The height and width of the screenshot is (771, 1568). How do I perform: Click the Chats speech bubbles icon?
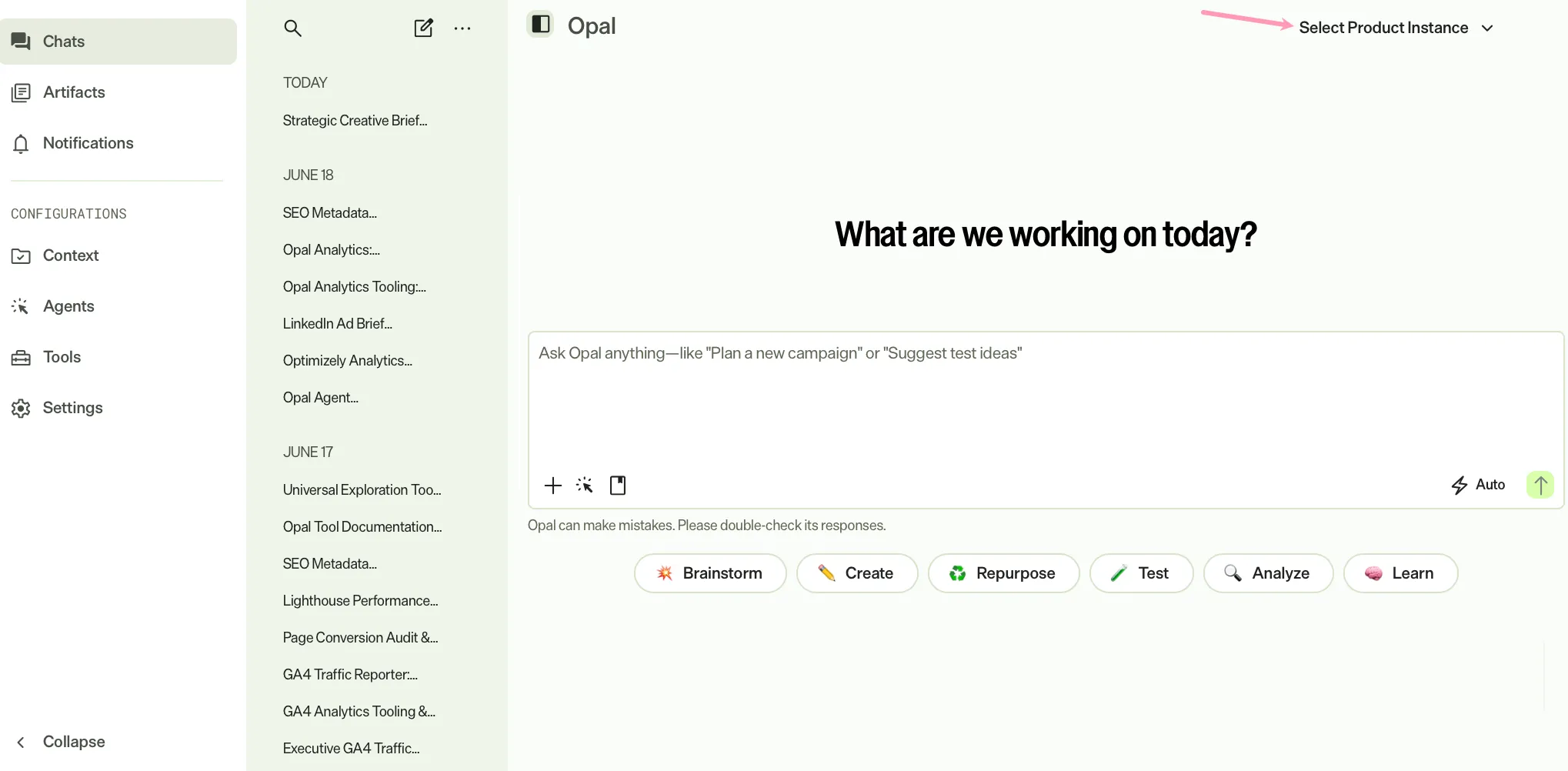[21, 42]
